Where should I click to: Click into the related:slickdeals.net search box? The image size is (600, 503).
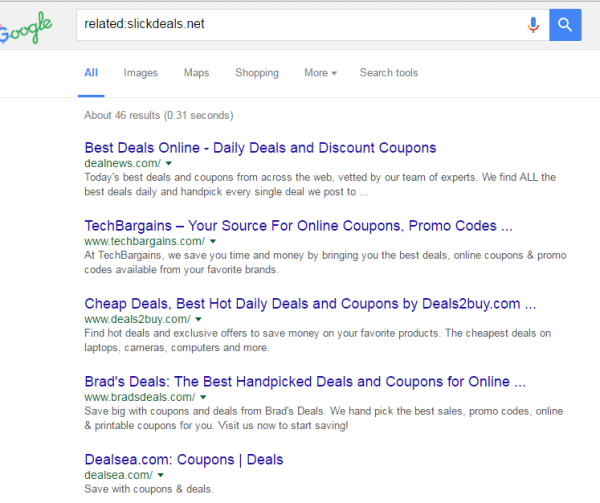point(300,25)
